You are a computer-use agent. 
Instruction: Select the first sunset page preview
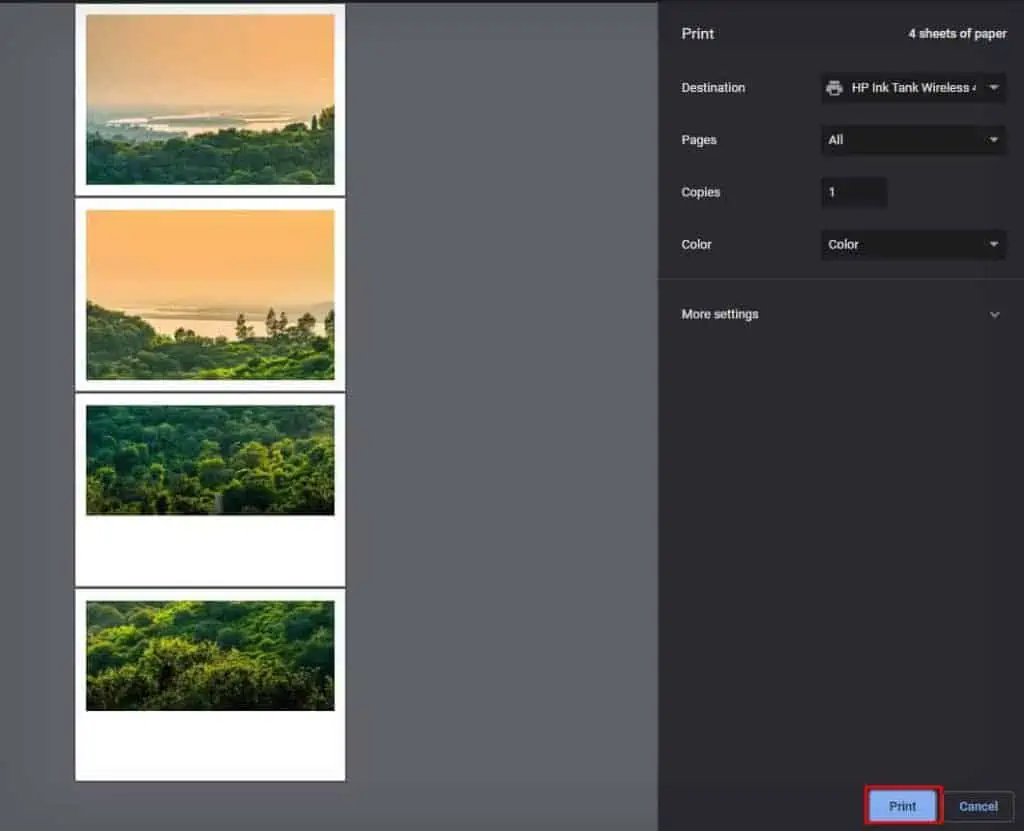211,97
